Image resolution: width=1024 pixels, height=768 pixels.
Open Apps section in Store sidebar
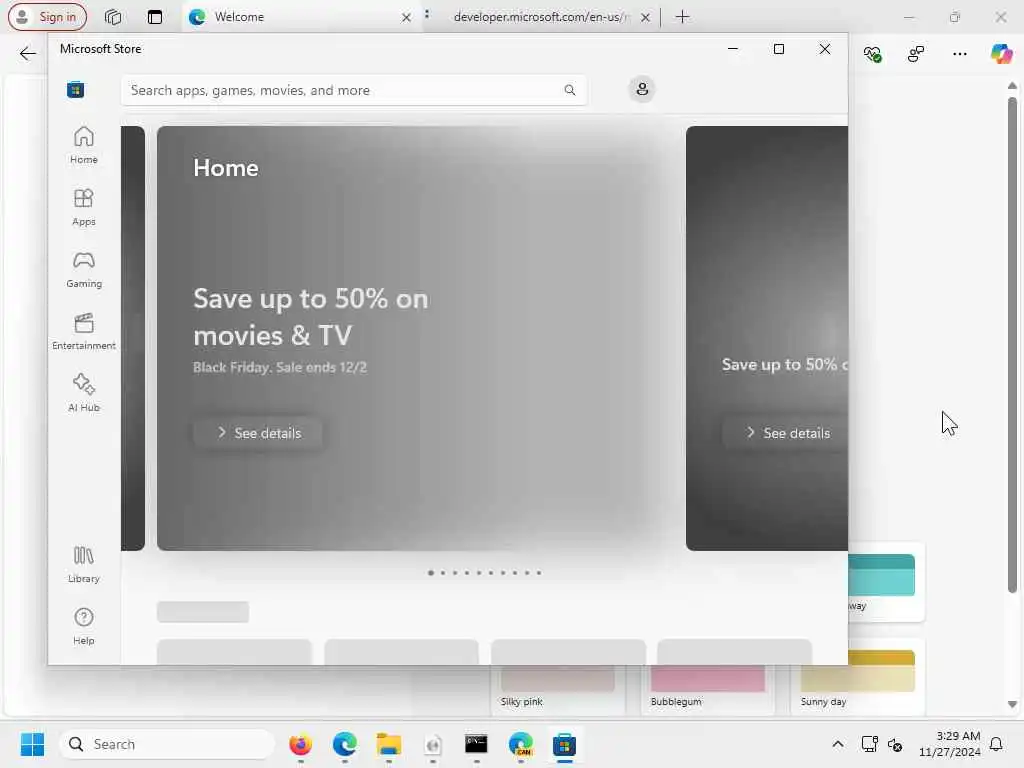click(84, 207)
